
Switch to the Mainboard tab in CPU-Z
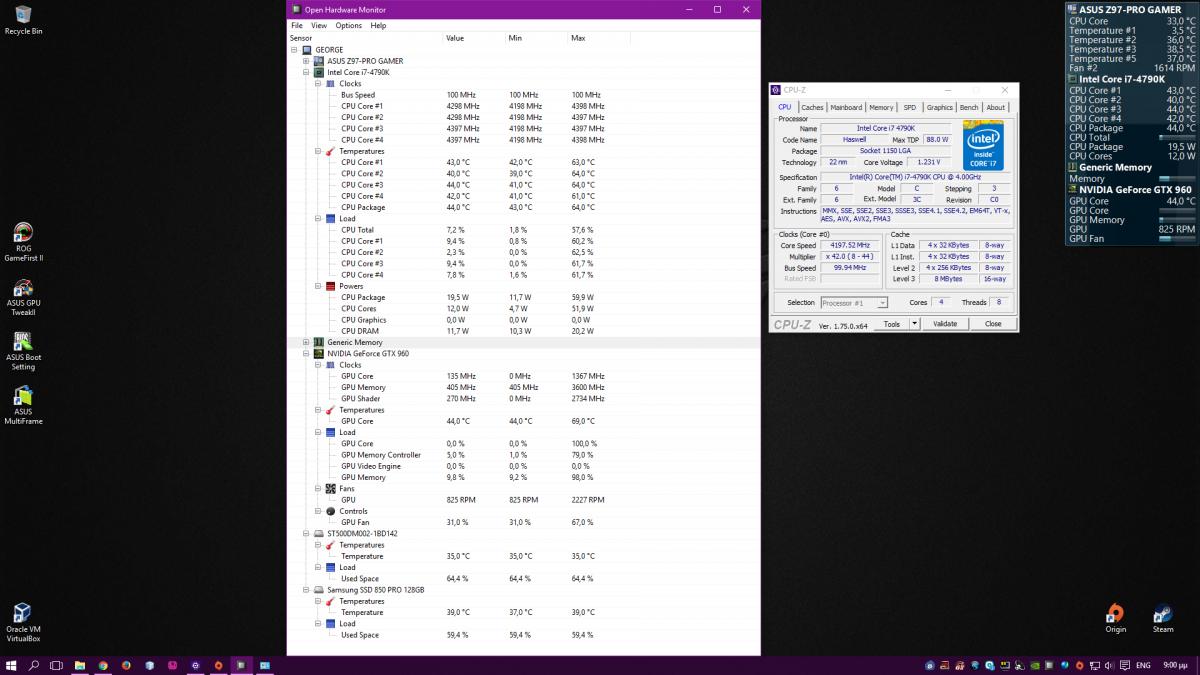tap(846, 107)
